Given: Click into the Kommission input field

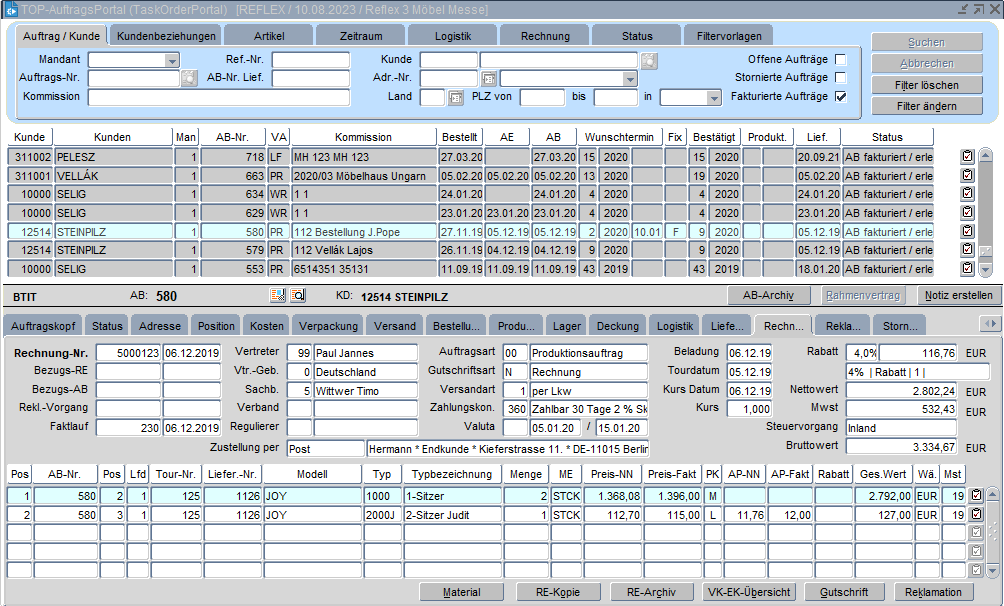Looking at the screenshot, I should click(x=218, y=97).
